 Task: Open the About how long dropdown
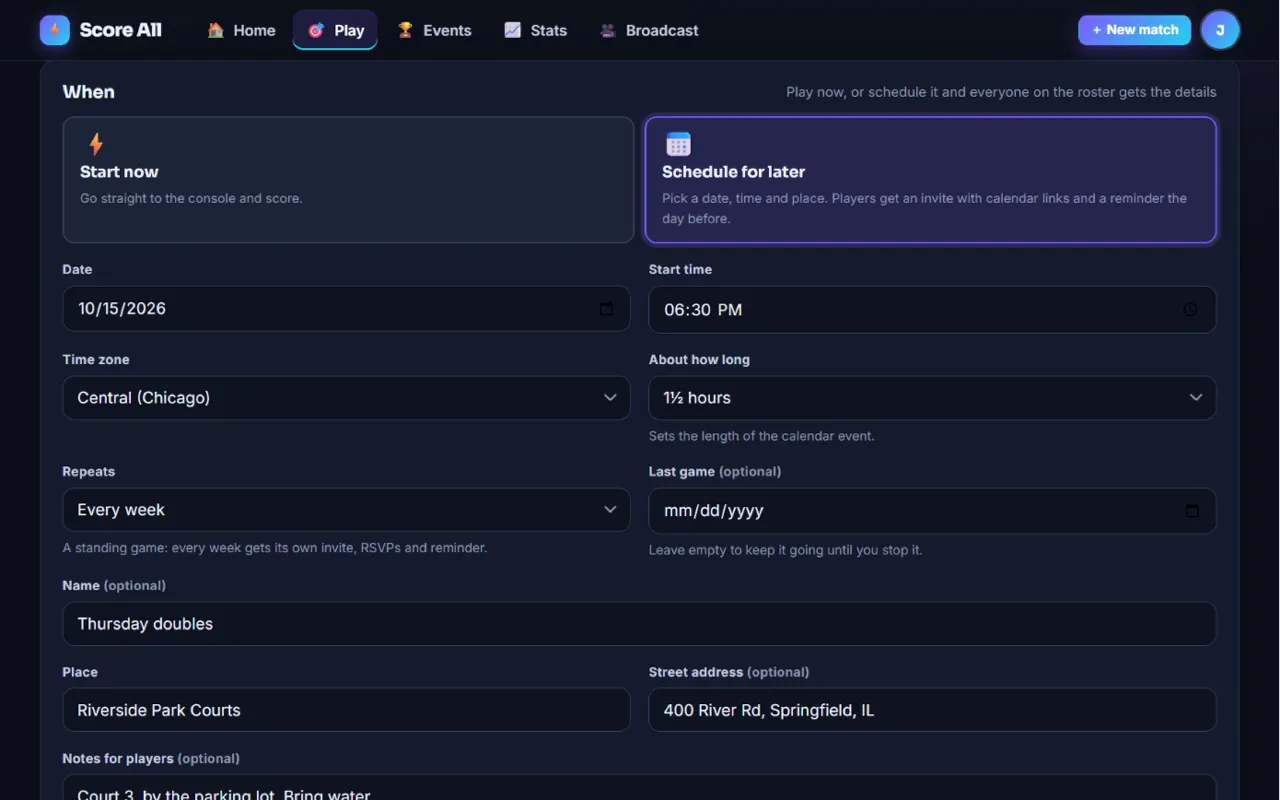pos(932,398)
